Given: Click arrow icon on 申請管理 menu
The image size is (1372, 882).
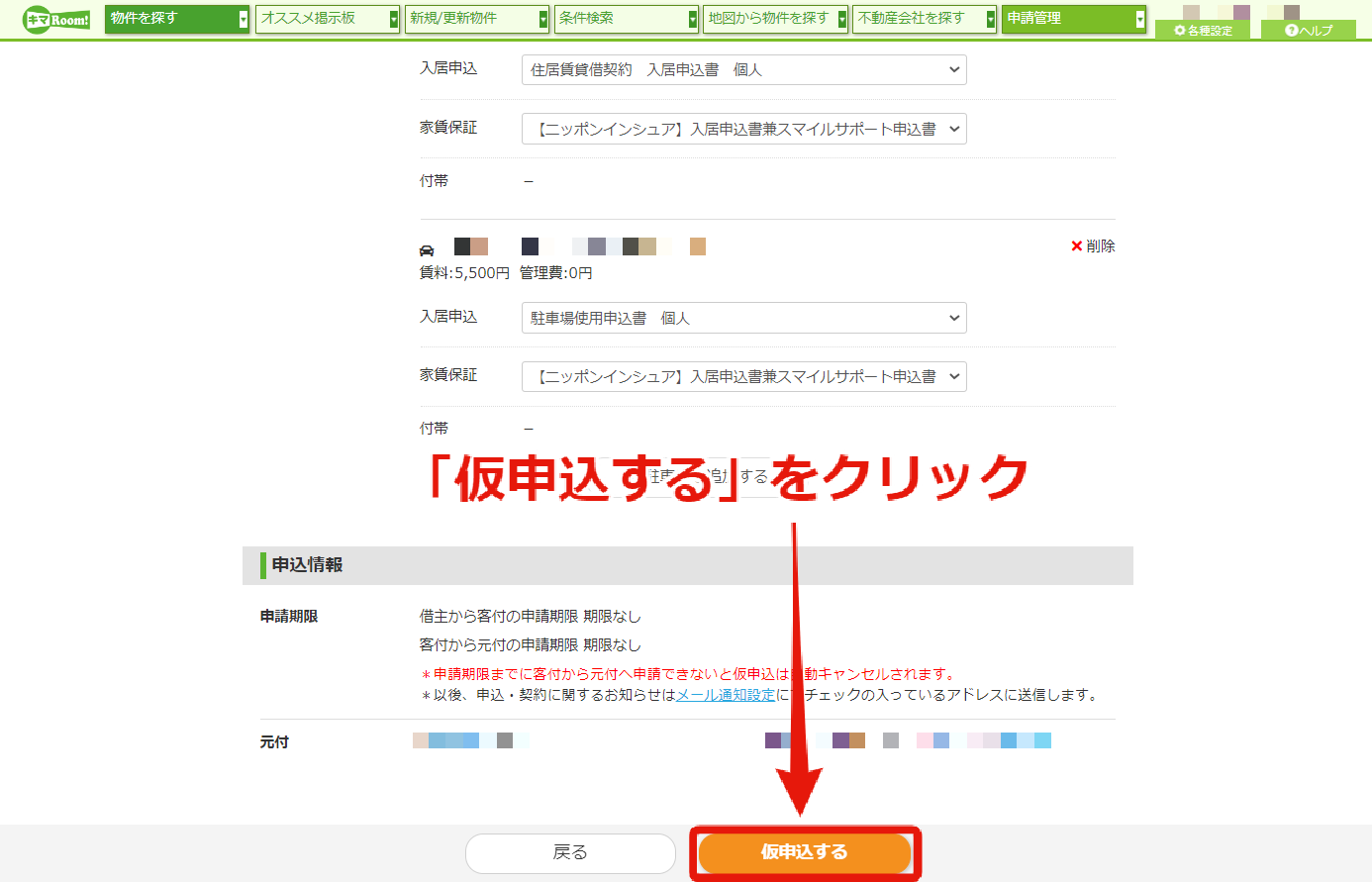Looking at the screenshot, I should tap(1140, 19).
